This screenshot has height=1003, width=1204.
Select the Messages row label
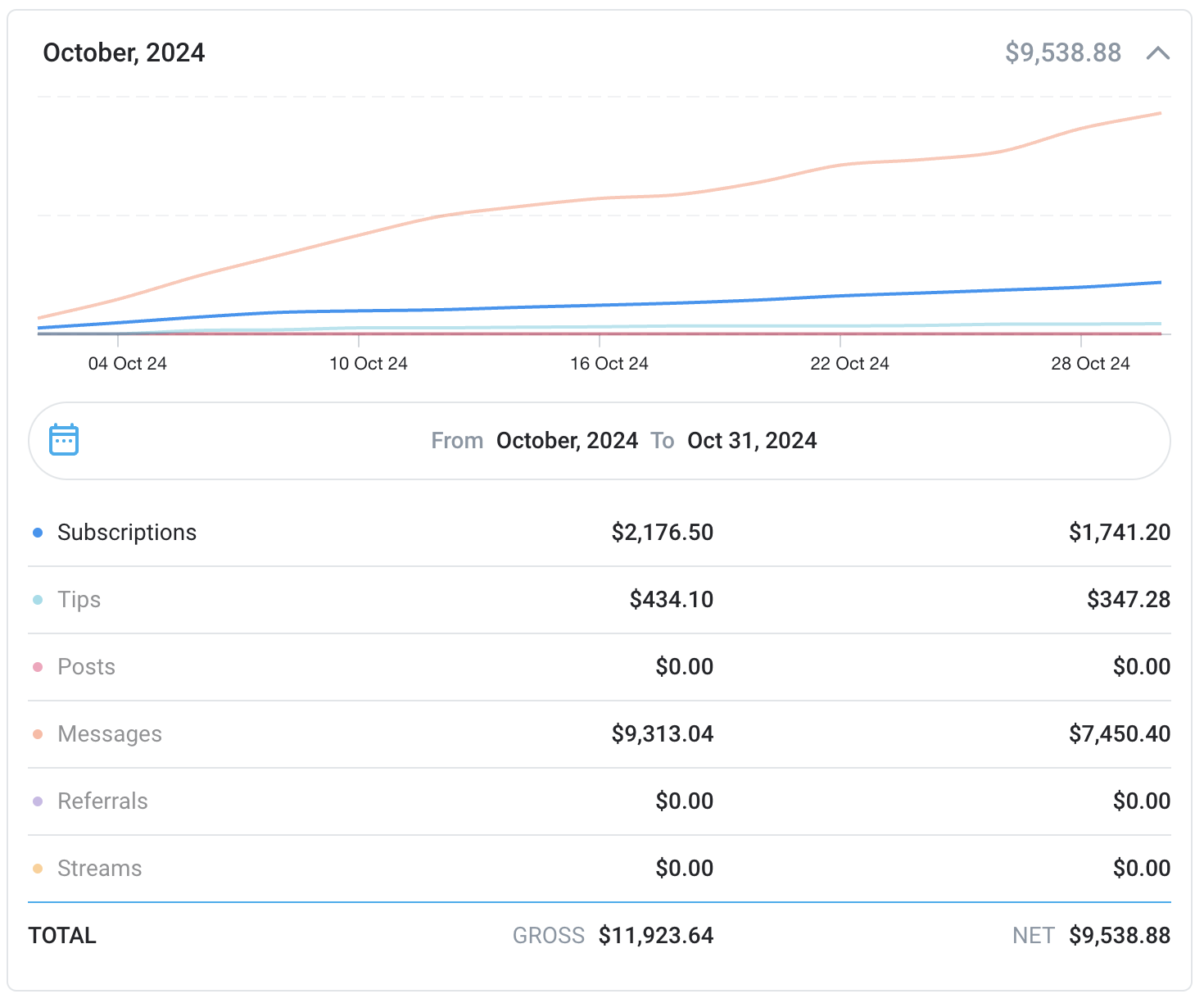pyautogui.click(x=110, y=734)
